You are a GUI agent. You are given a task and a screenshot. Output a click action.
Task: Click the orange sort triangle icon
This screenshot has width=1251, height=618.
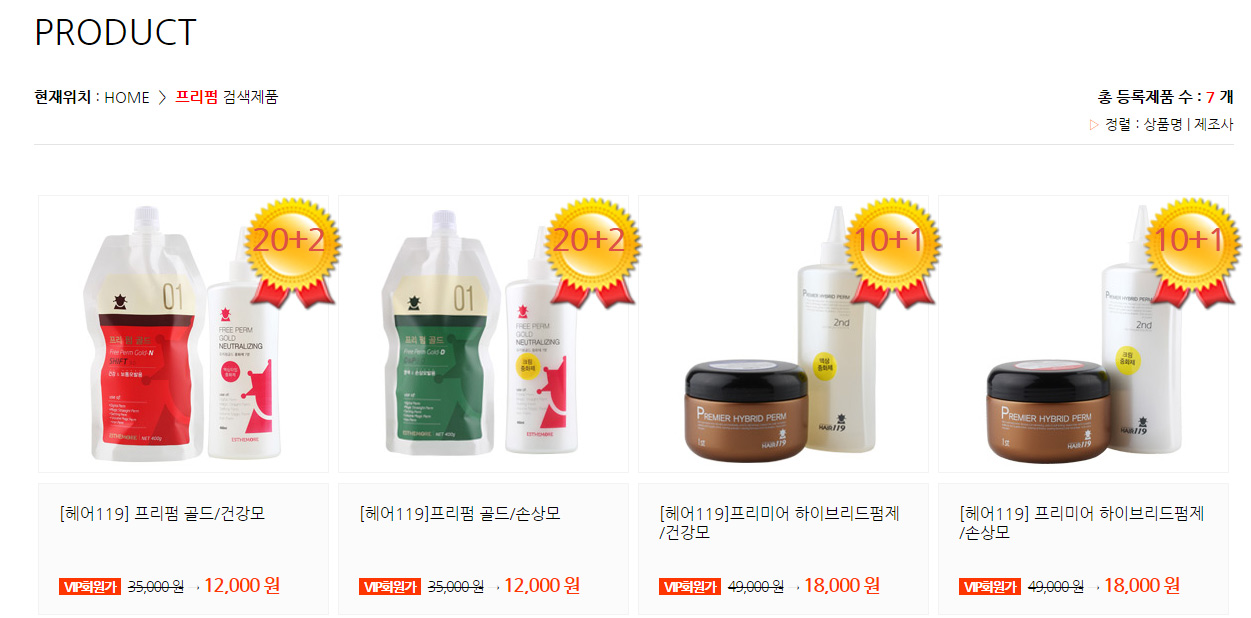pos(1094,125)
